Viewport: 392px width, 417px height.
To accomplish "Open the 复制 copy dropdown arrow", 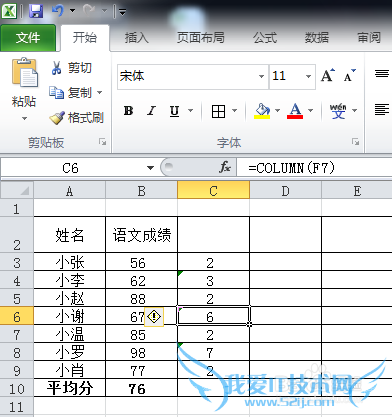I will [x=100, y=92].
